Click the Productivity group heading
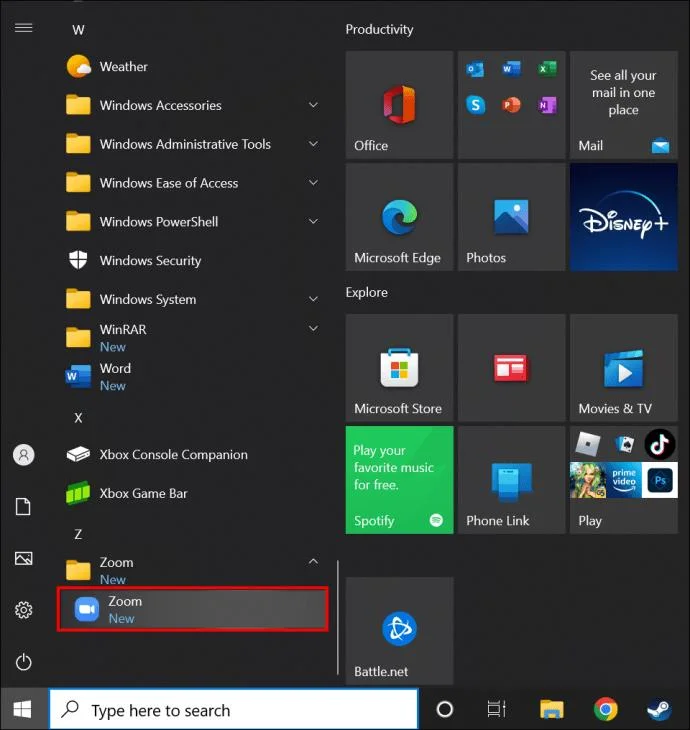The image size is (690, 730). coord(379,29)
